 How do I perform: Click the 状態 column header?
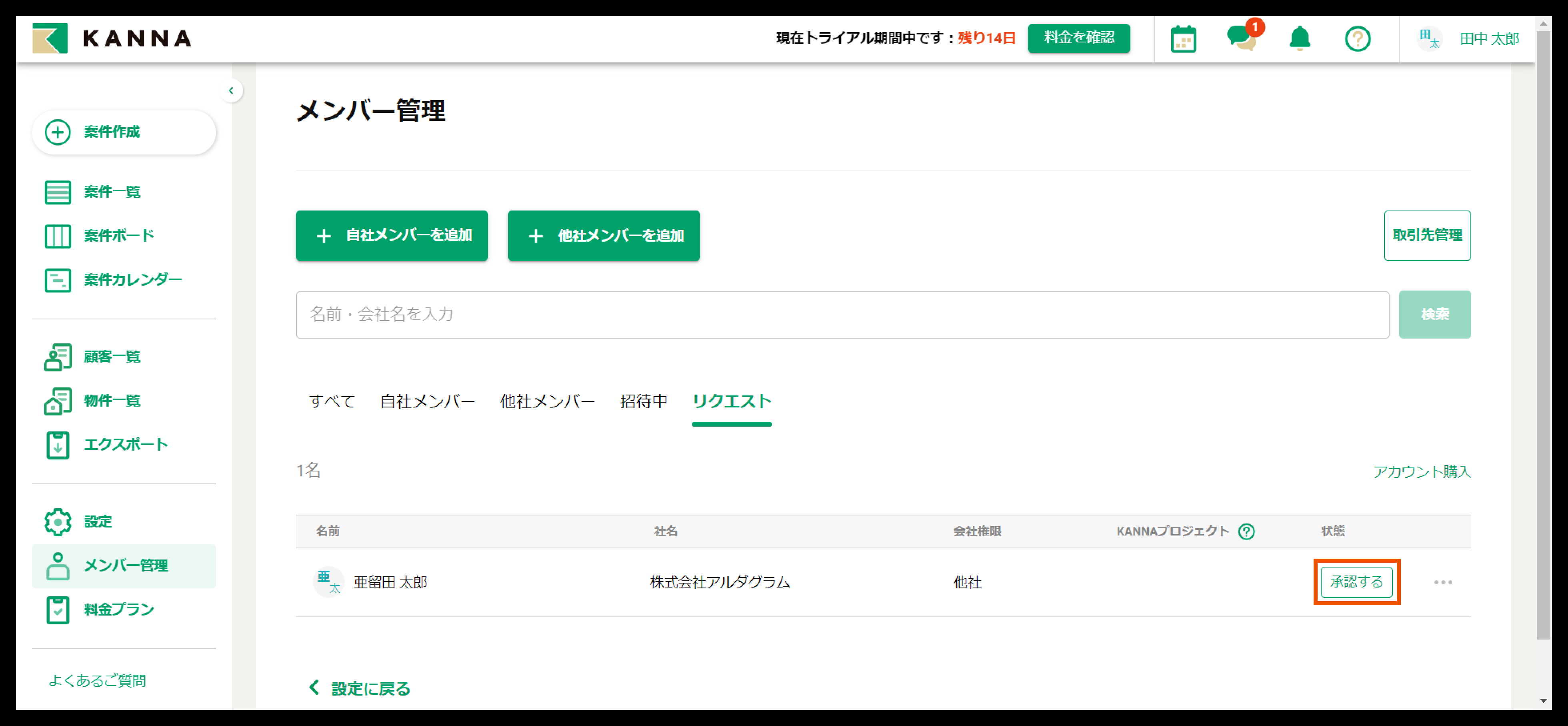[1332, 532]
